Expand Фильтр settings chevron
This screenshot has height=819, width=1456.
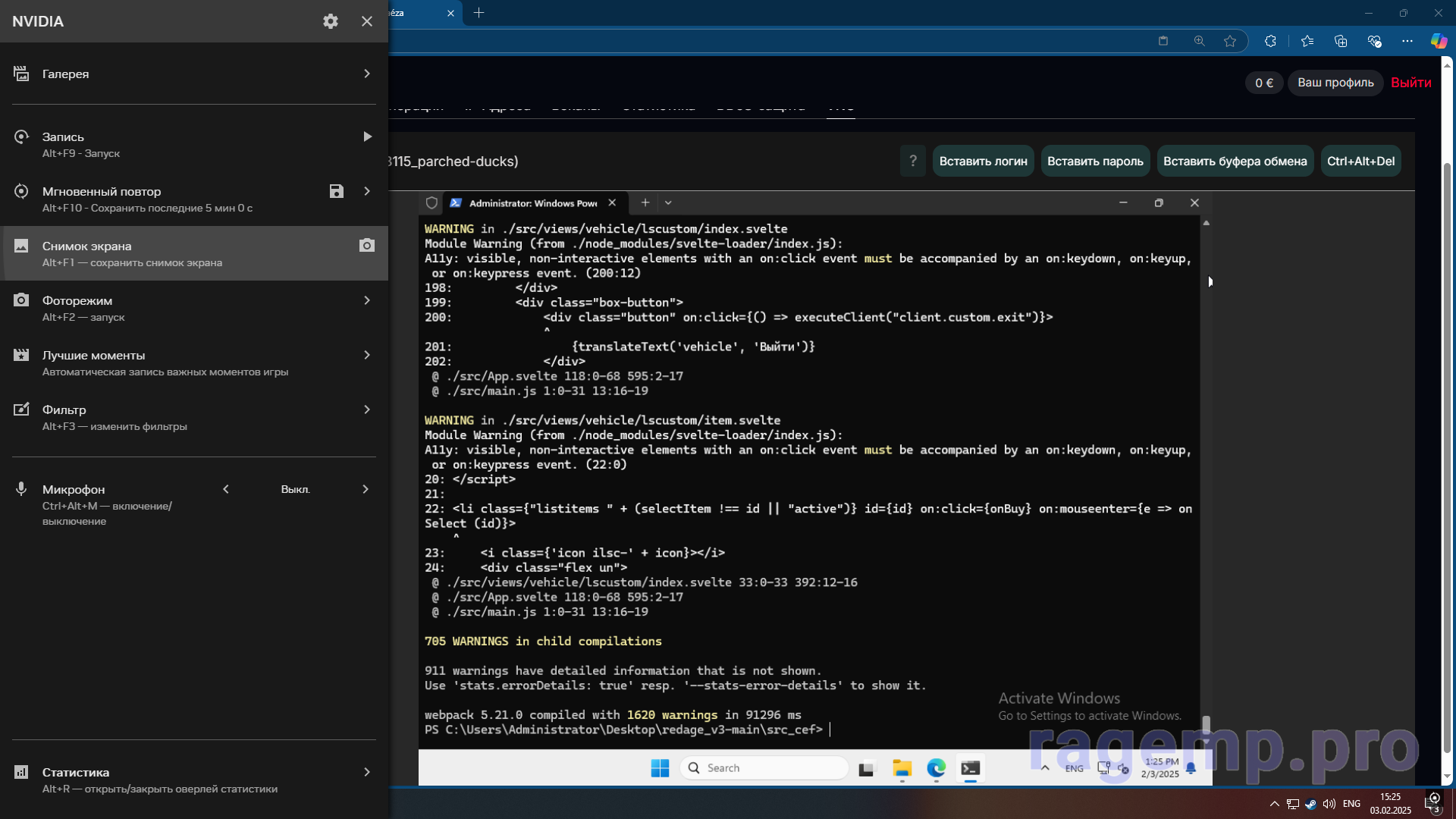click(367, 409)
